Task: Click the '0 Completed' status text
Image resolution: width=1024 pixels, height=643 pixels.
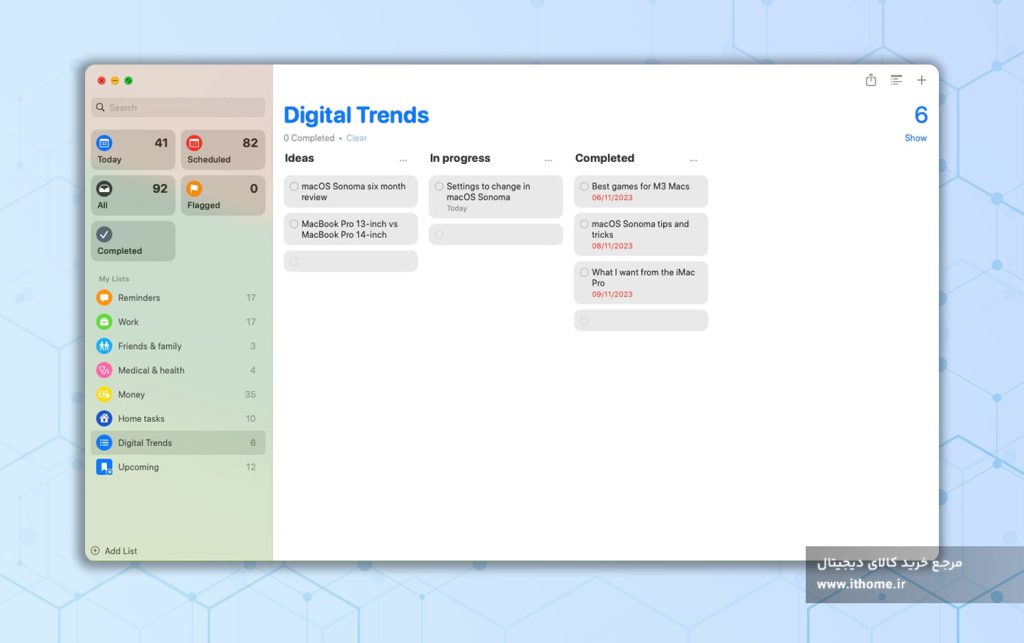Action: (x=309, y=138)
